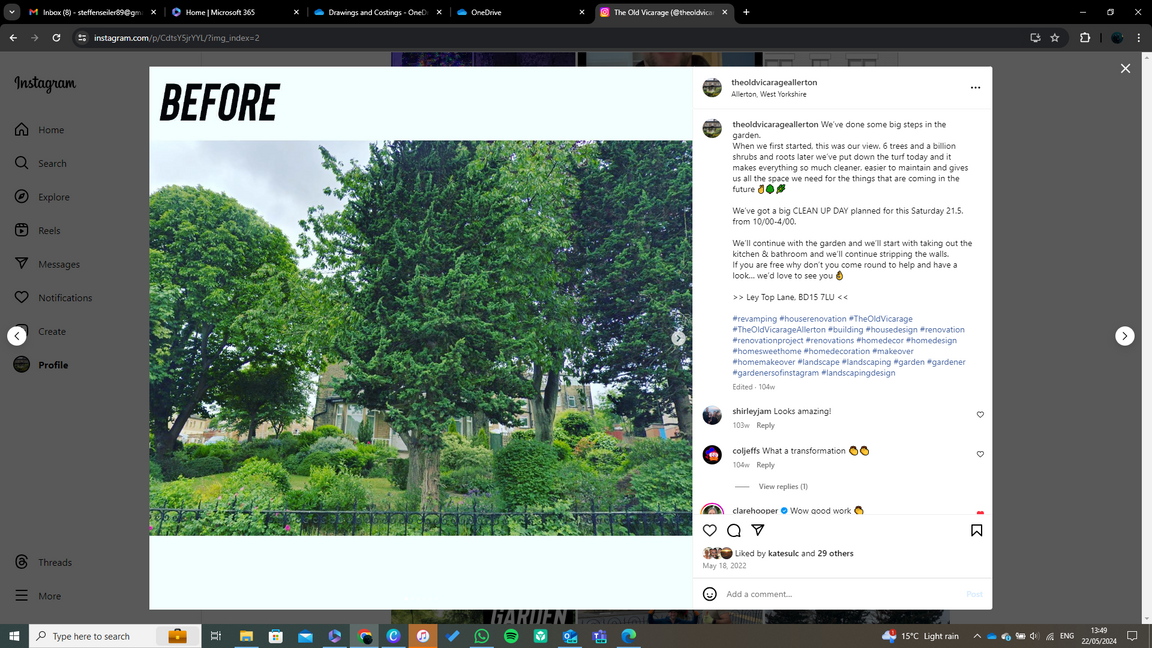Screen dimensions: 1152x648
Task: Close the Instagram post overlay
Action: click(x=1125, y=68)
